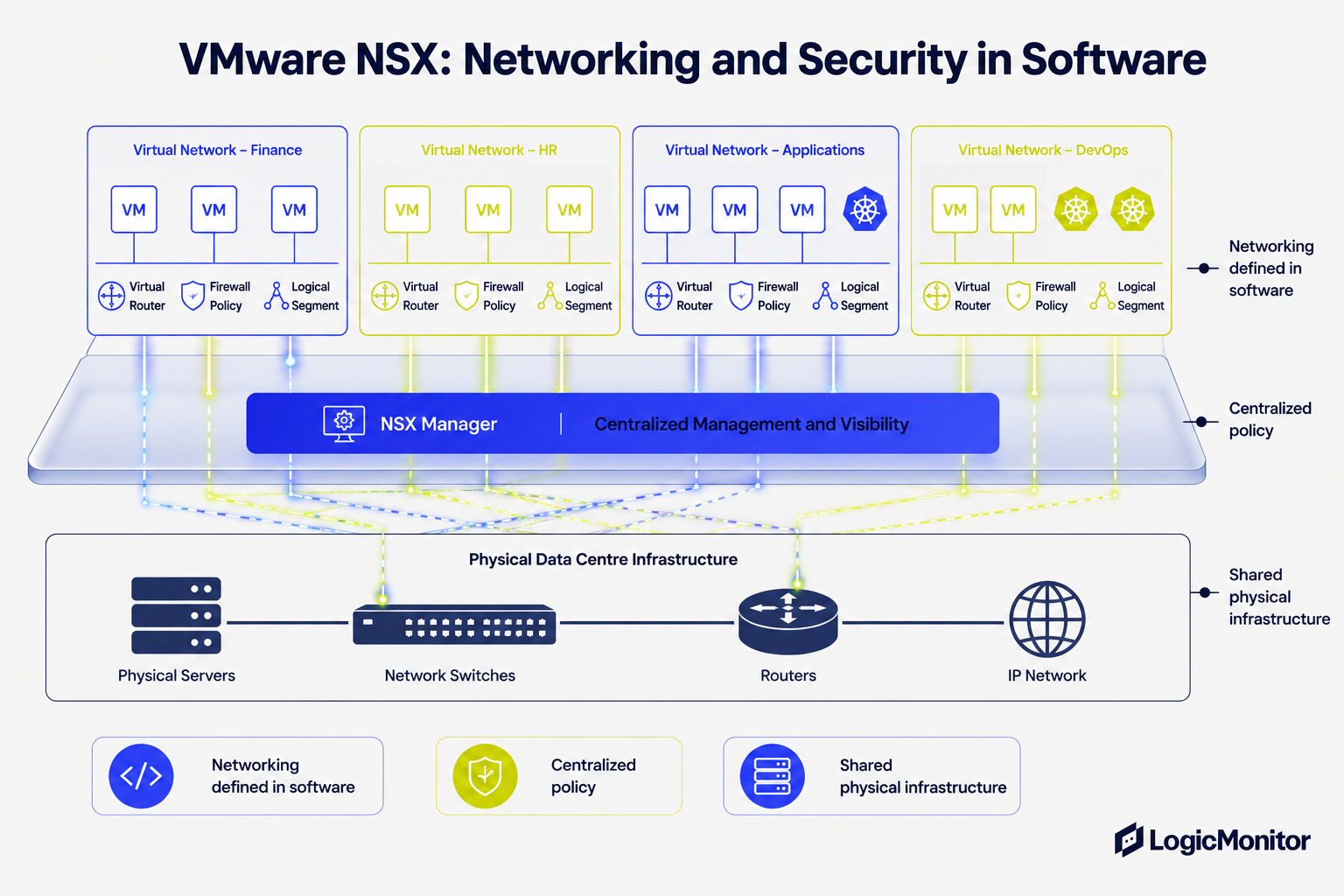Click the Virtual Router icon in DevOps network

[x=936, y=296]
